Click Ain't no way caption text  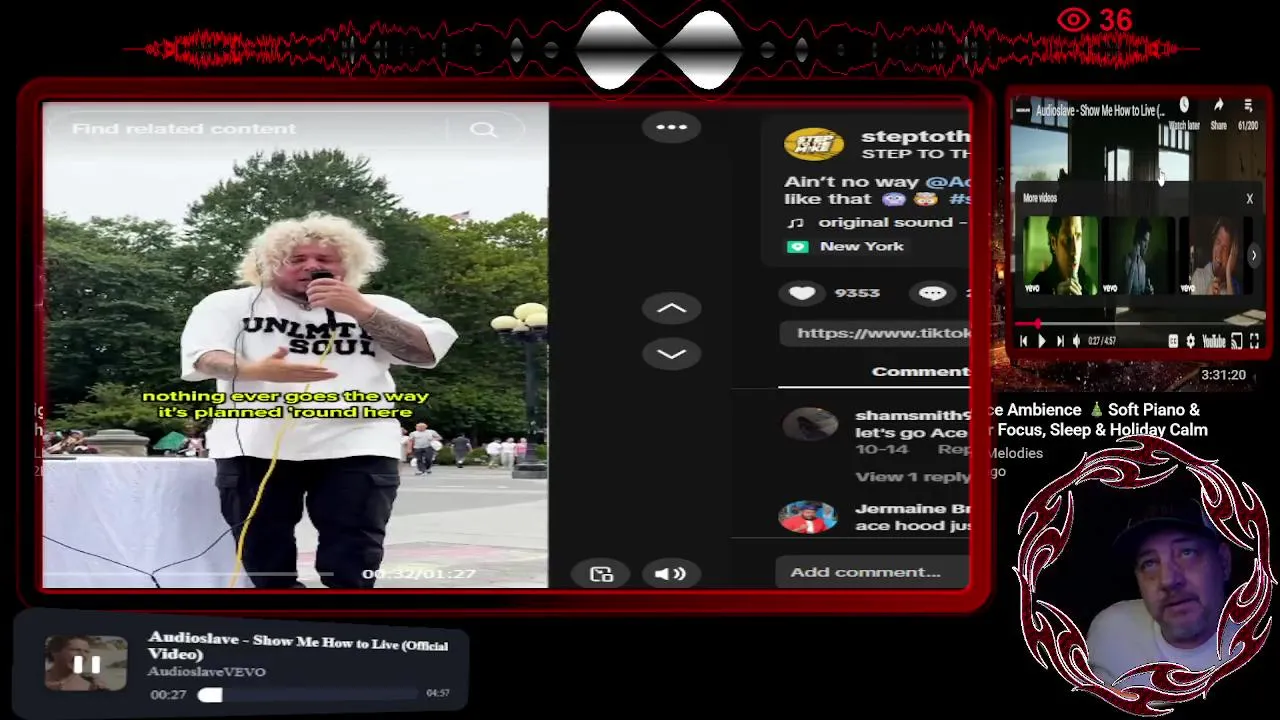click(852, 182)
